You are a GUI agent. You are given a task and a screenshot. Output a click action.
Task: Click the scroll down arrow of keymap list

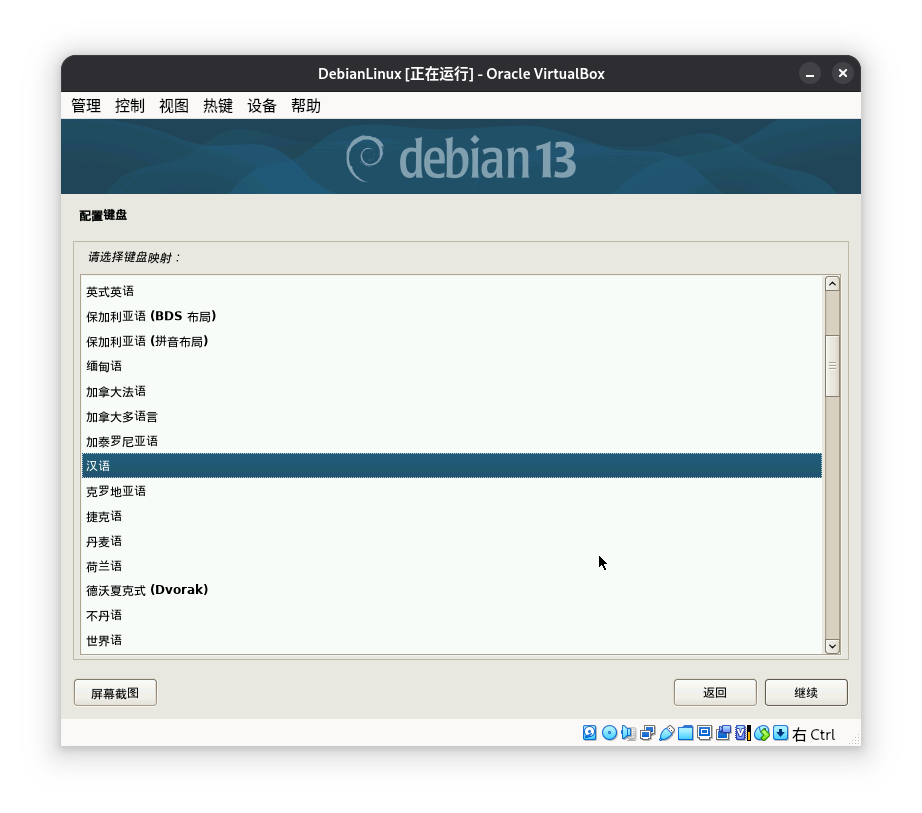[832, 646]
